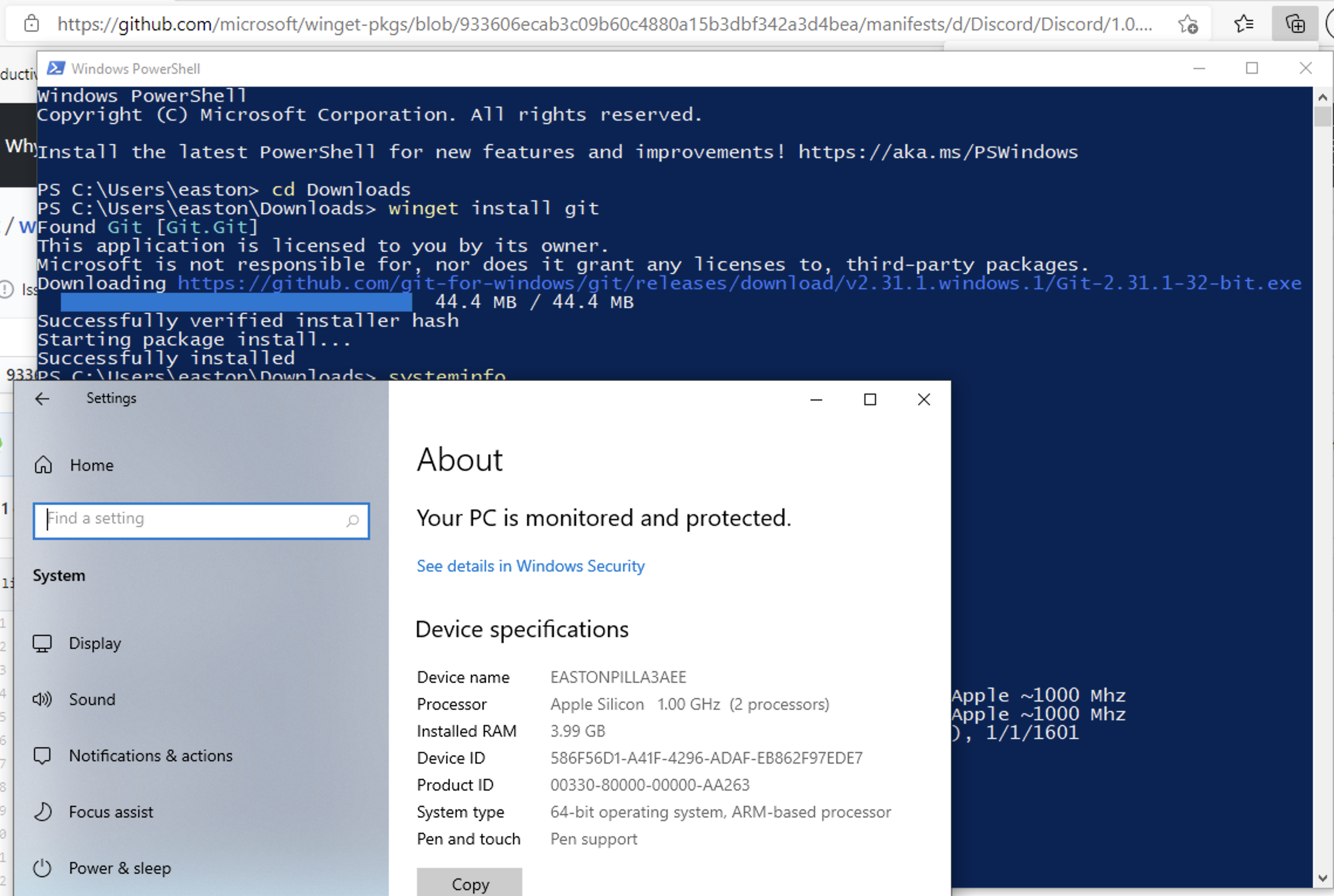Screen dimensions: 1334x896
Task: Open See details in Windows Security
Action: 530,566
